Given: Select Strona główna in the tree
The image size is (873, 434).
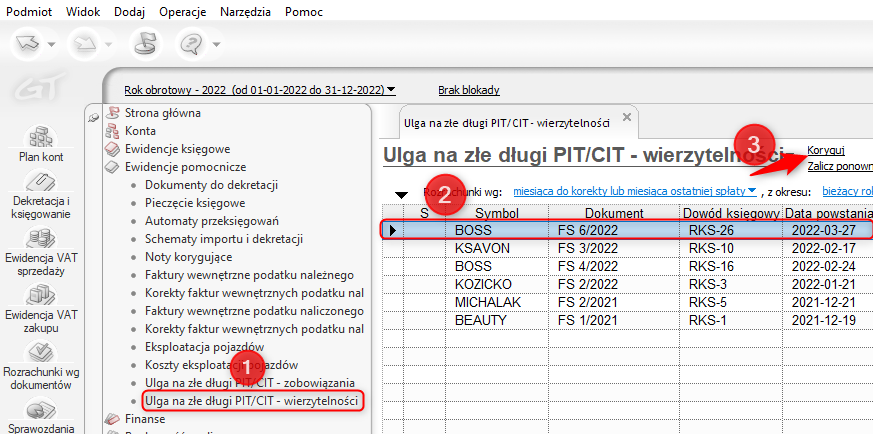Looking at the screenshot, I should pos(163,113).
